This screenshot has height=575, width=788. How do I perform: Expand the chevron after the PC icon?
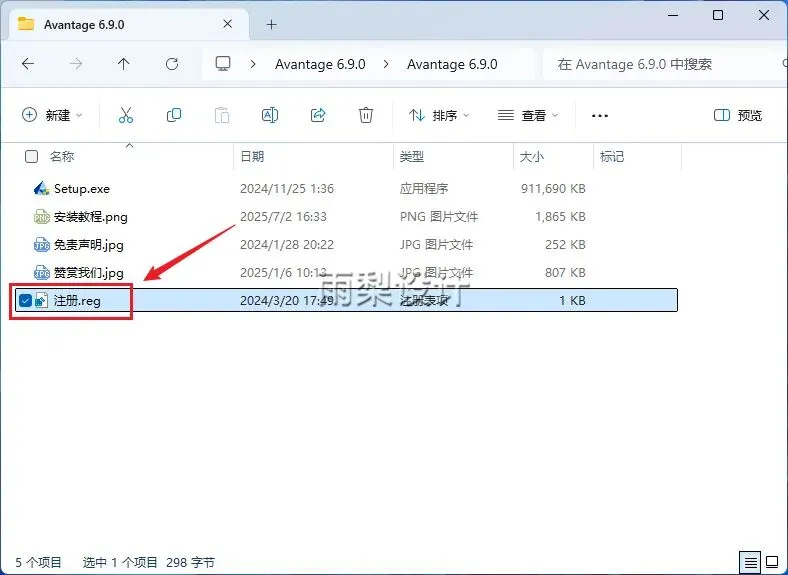click(x=253, y=64)
